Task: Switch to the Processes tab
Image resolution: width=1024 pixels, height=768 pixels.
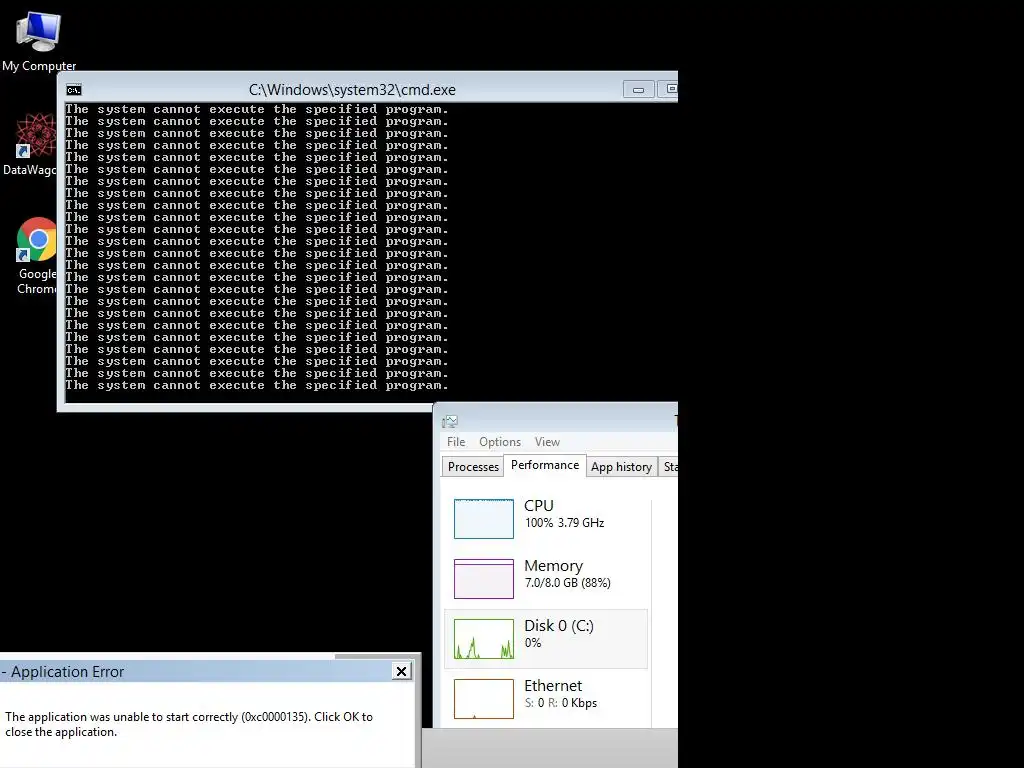Action: [473, 467]
